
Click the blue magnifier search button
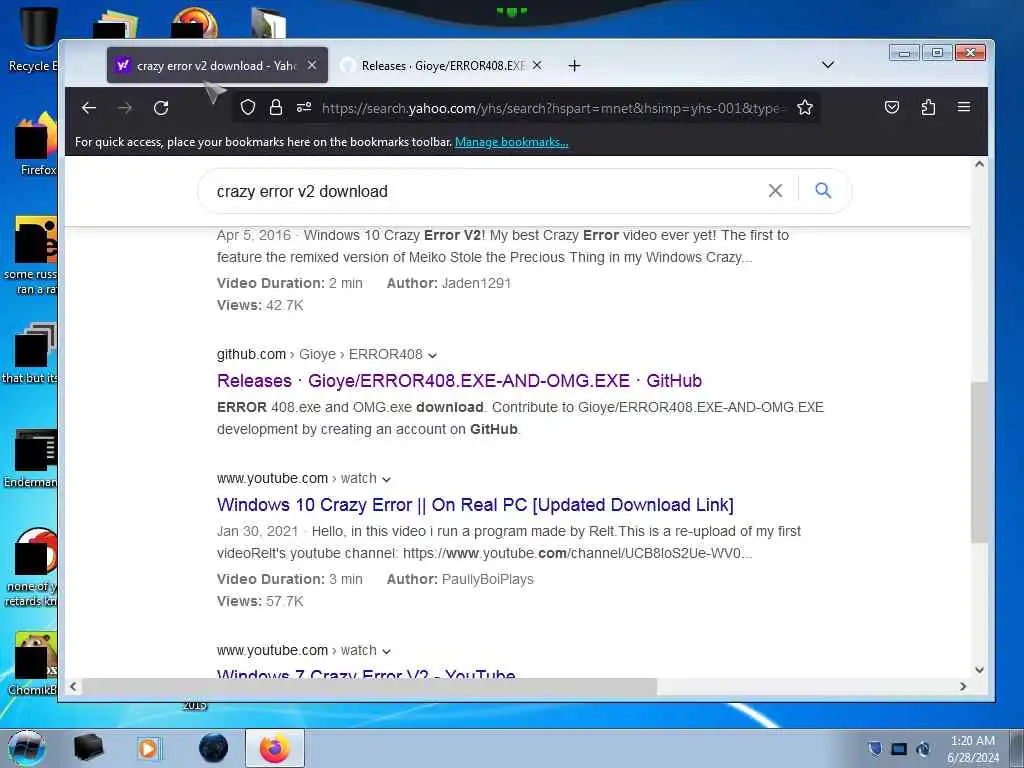pyautogui.click(x=823, y=190)
